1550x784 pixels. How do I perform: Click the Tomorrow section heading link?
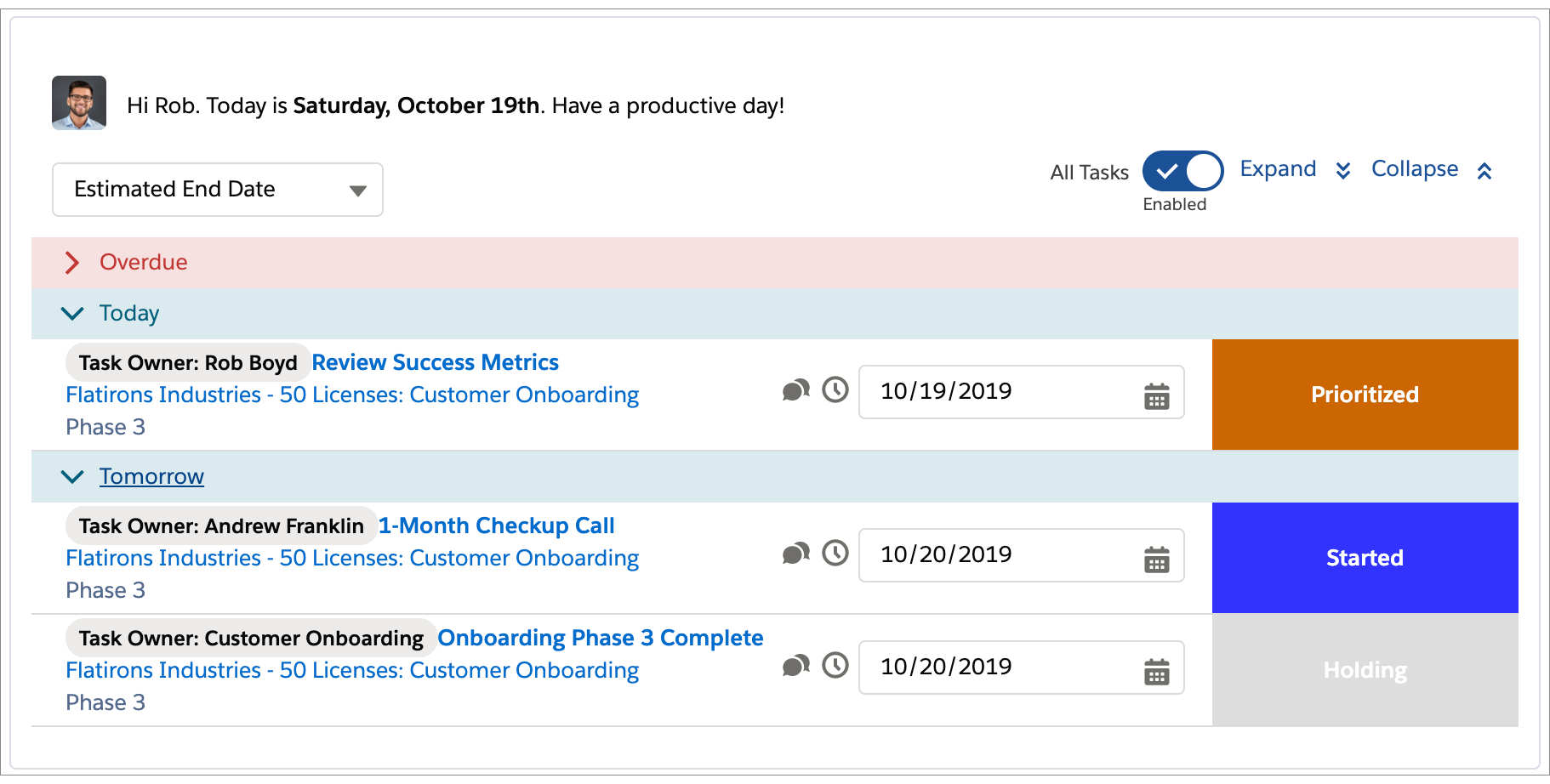point(151,476)
